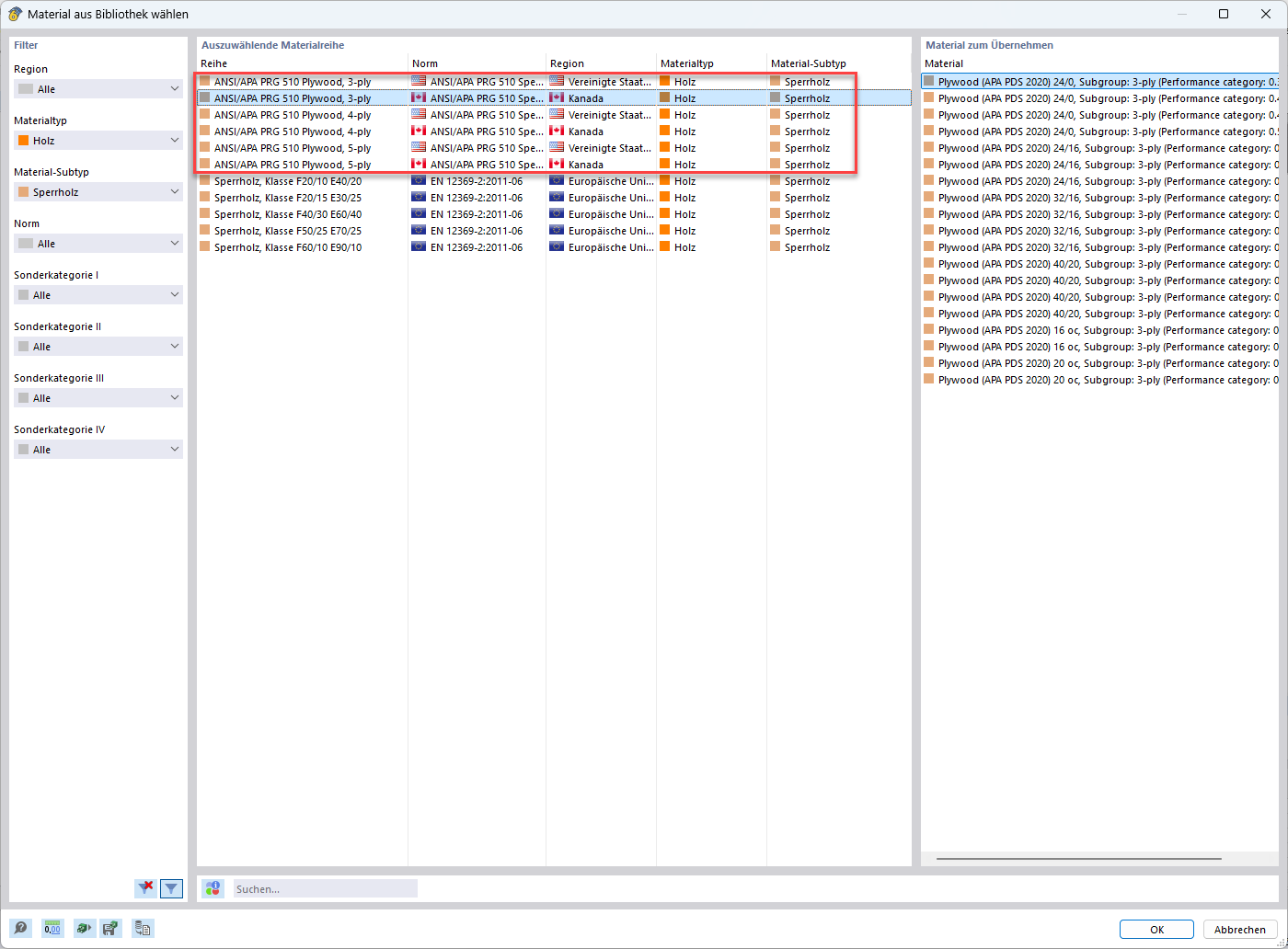Sort by the Norm column header

477,63
